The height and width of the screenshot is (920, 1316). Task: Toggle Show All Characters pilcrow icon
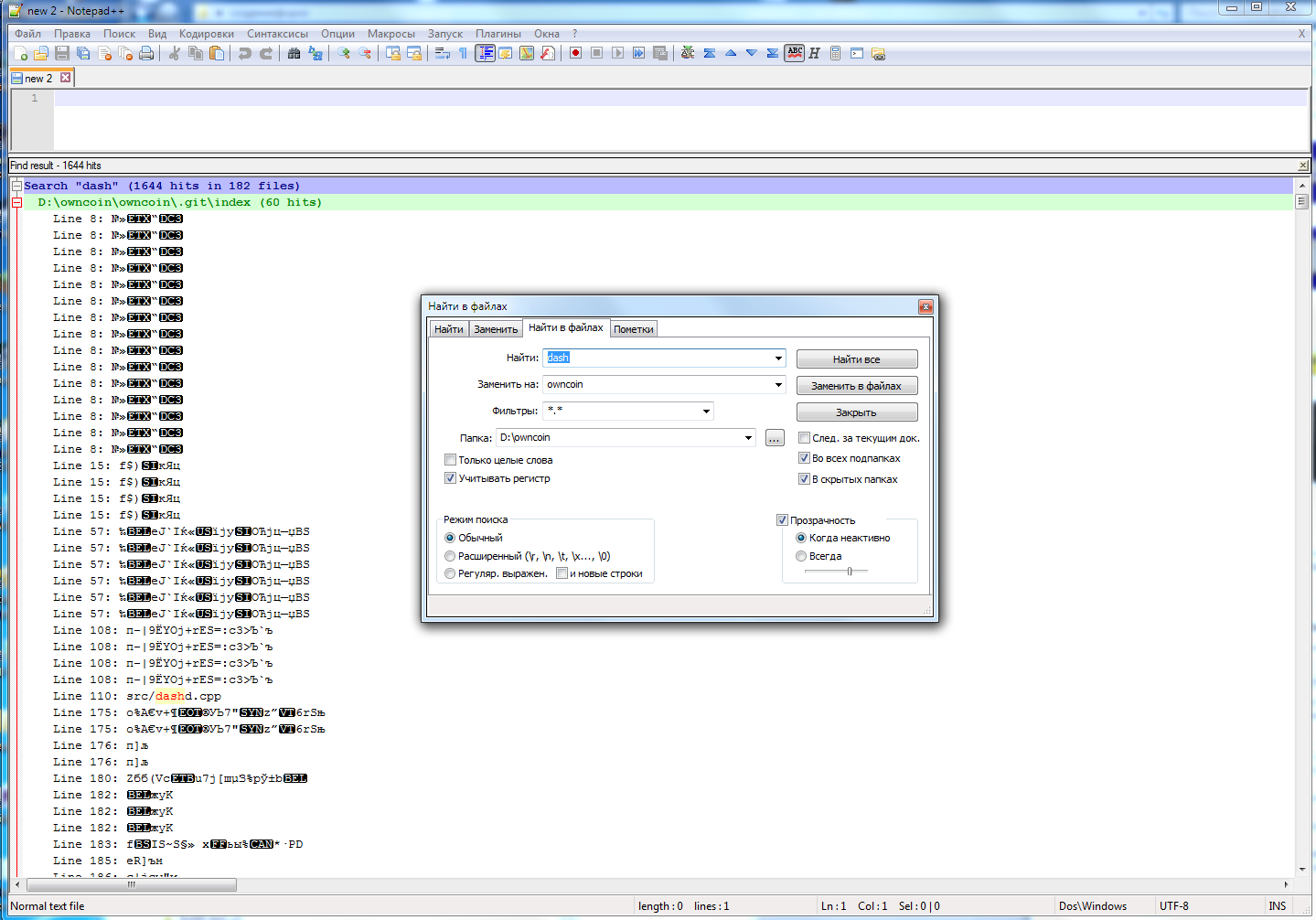(x=464, y=54)
